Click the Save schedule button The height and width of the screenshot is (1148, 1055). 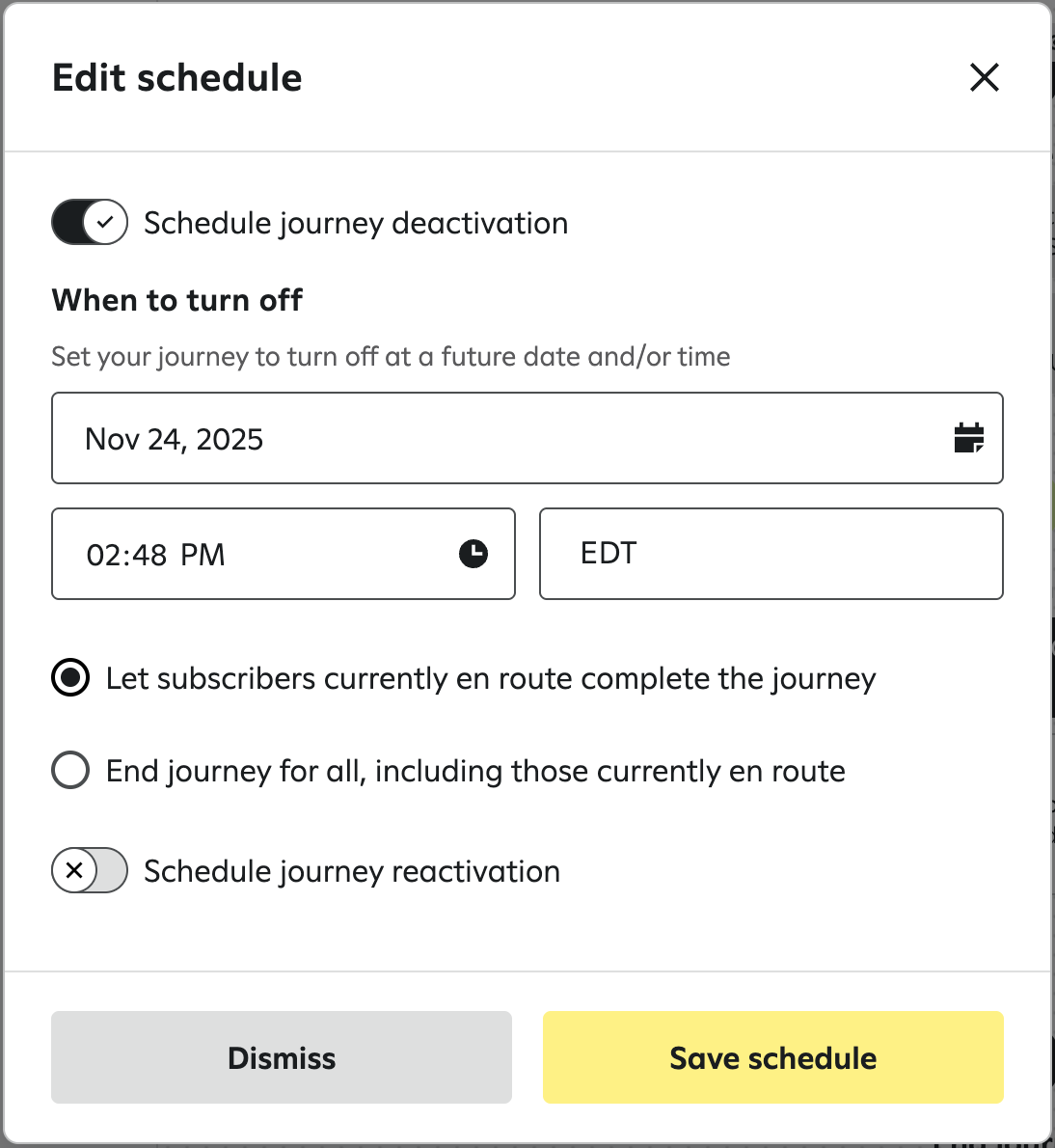coord(772,1057)
